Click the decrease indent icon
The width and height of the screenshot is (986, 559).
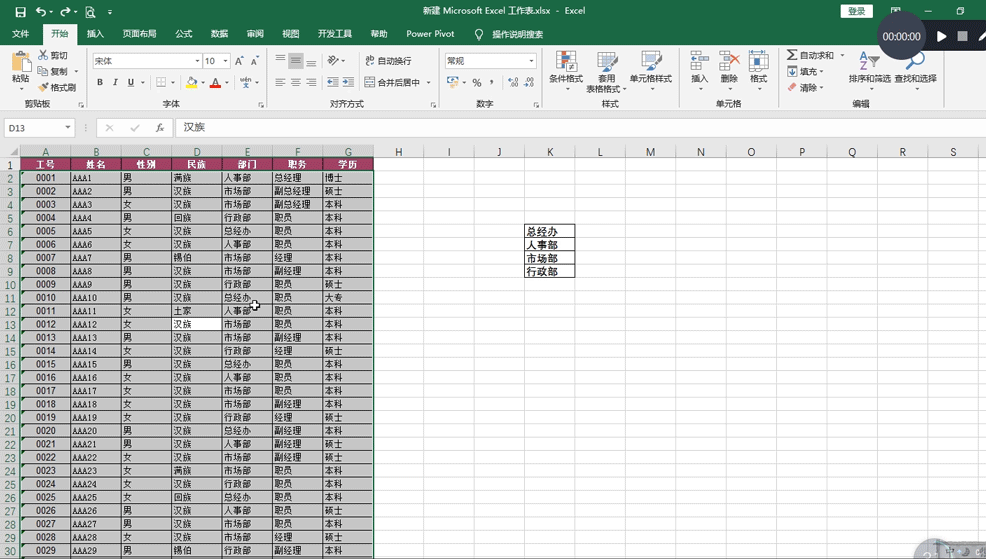333,82
